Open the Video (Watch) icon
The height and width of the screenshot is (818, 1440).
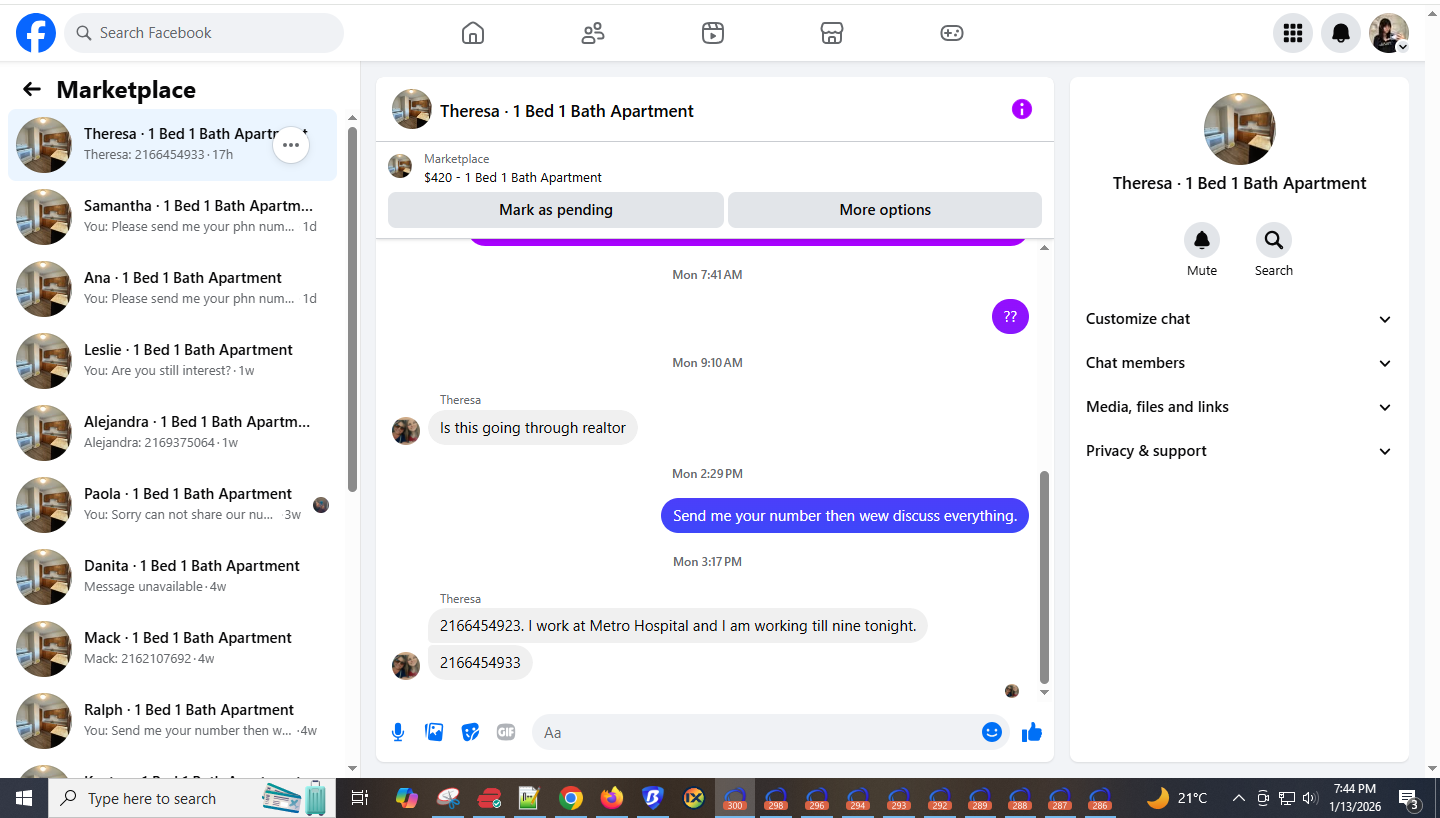[712, 33]
